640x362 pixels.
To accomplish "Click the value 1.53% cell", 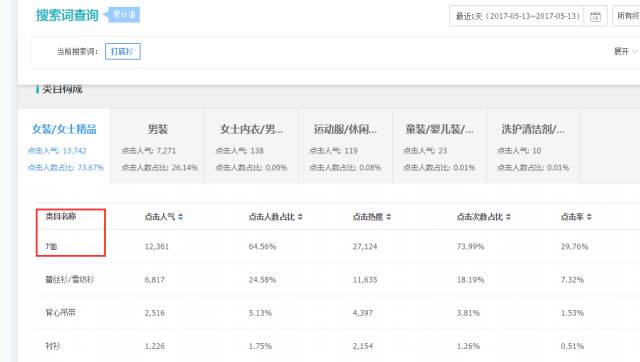I will 572,313.
